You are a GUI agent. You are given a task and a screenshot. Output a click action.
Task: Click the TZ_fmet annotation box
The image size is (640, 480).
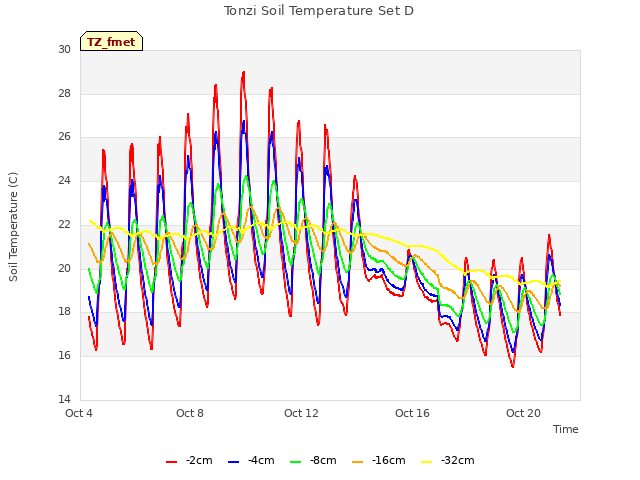(x=111, y=41)
